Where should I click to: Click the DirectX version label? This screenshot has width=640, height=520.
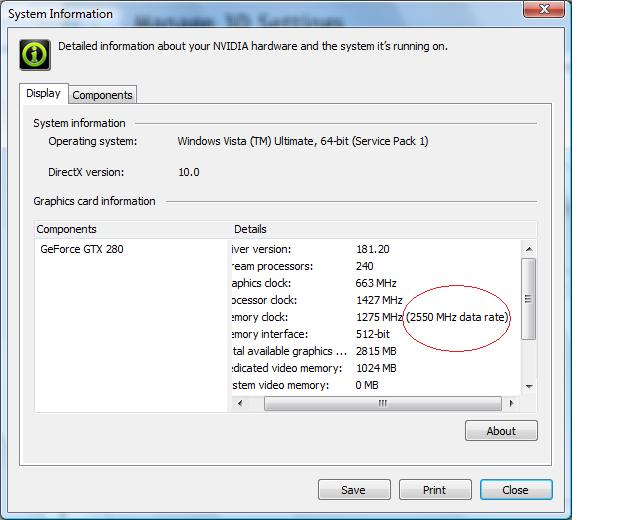tap(86, 172)
